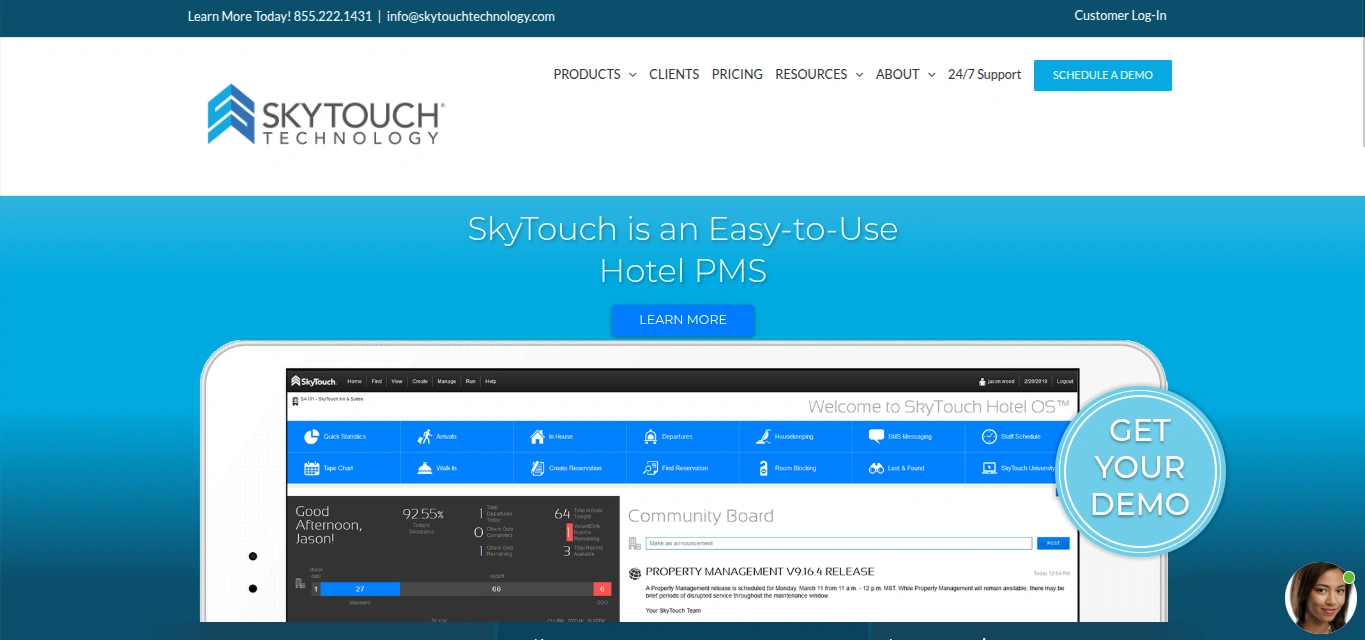1365x640 pixels.
Task: Click the Make an announcement field
Action: [838, 543]
